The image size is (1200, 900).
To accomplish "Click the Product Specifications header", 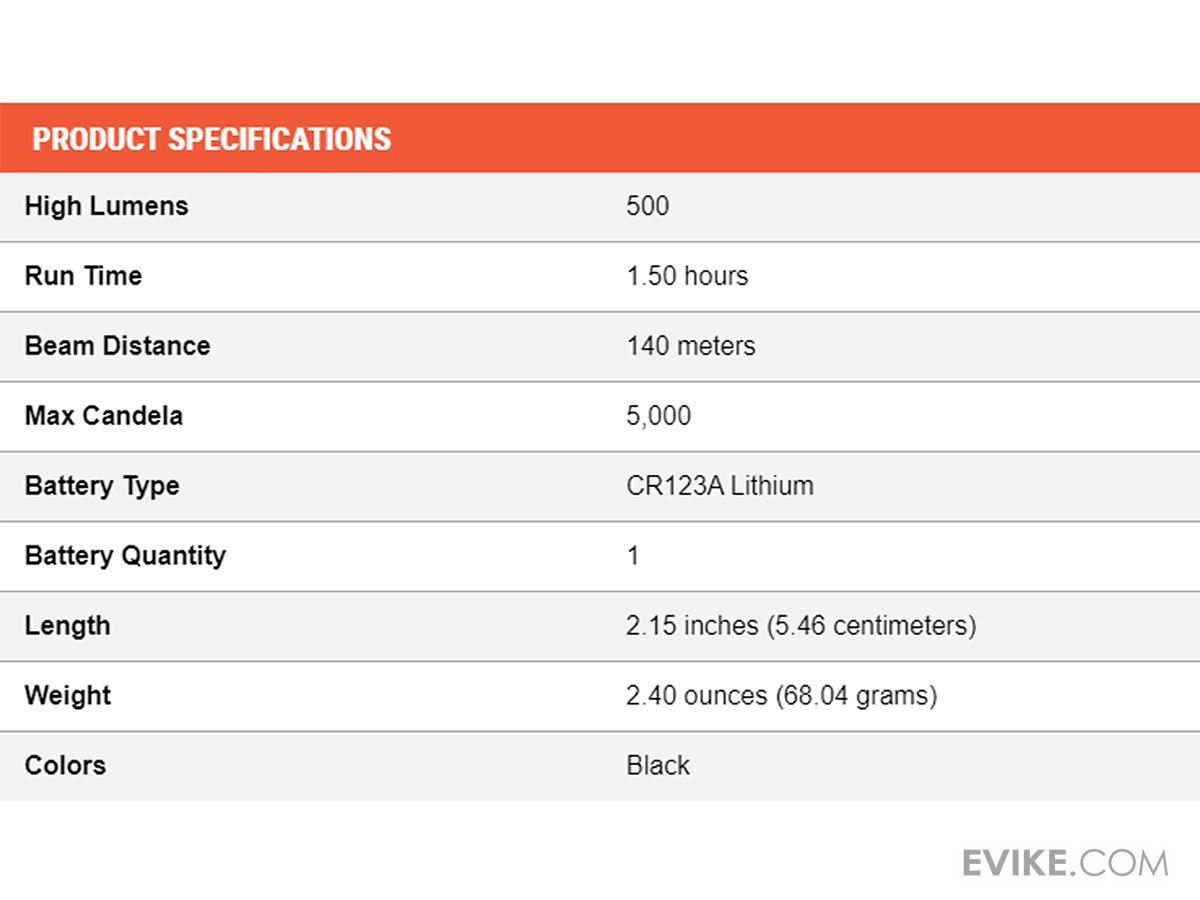I will [211, 138].
